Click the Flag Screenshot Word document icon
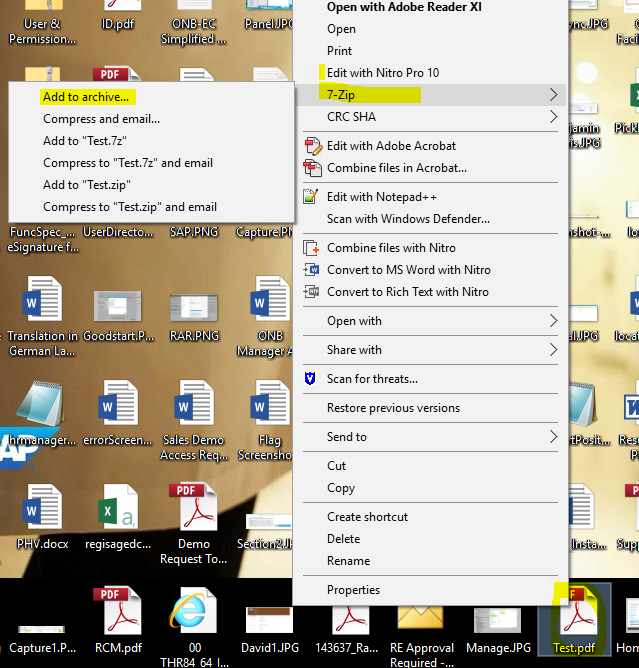This screenshot has width=639, height=668. [270, 403]
